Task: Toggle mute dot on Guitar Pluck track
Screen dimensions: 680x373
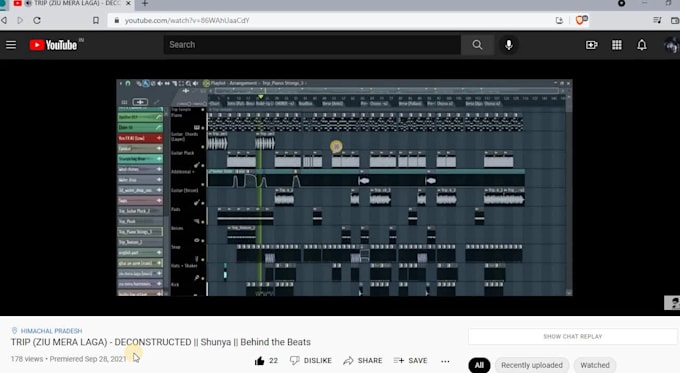Action: tap(203, 166)
